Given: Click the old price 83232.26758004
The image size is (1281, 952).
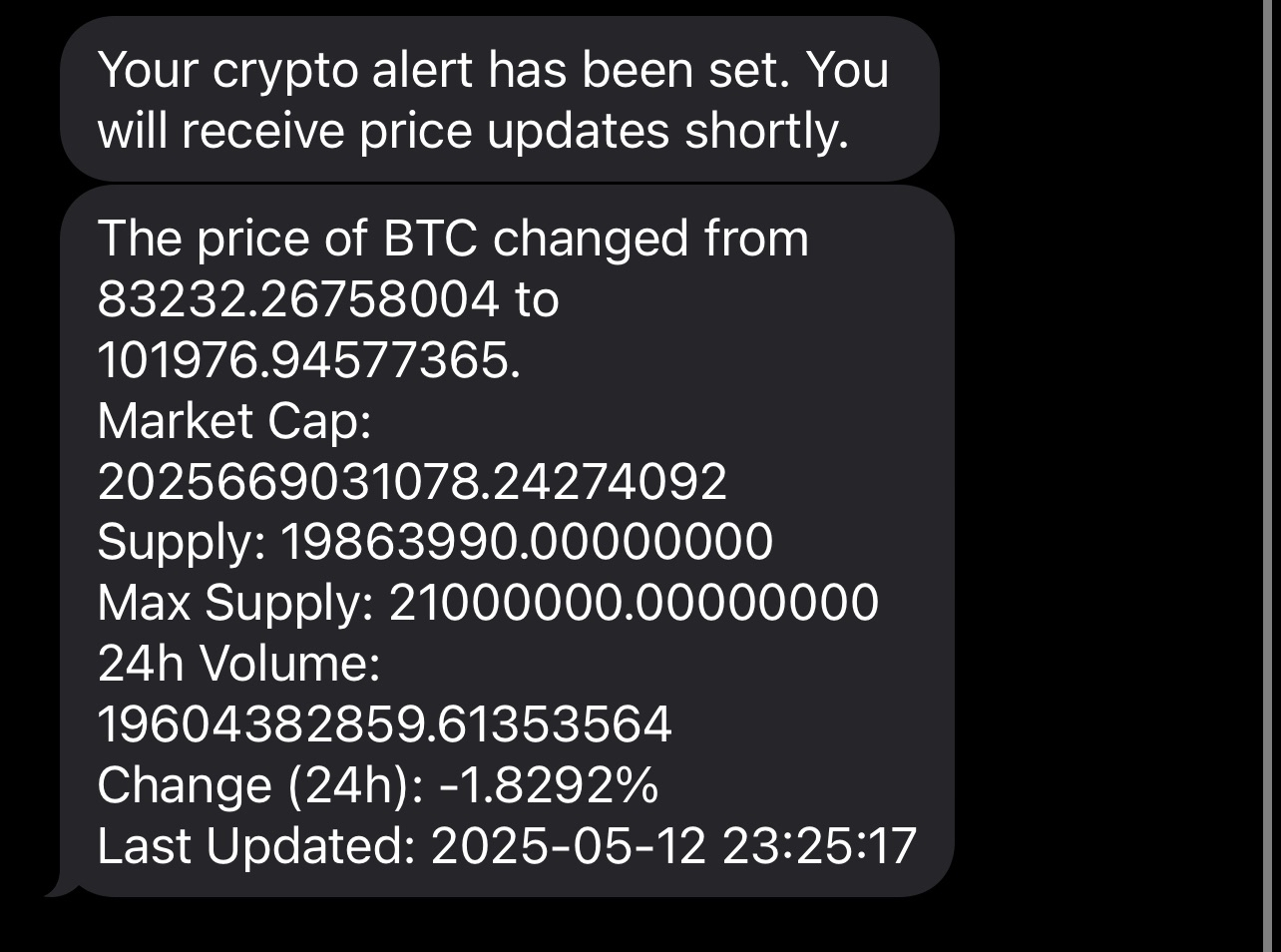Looking at the screenshot, I should click(297, 299).
